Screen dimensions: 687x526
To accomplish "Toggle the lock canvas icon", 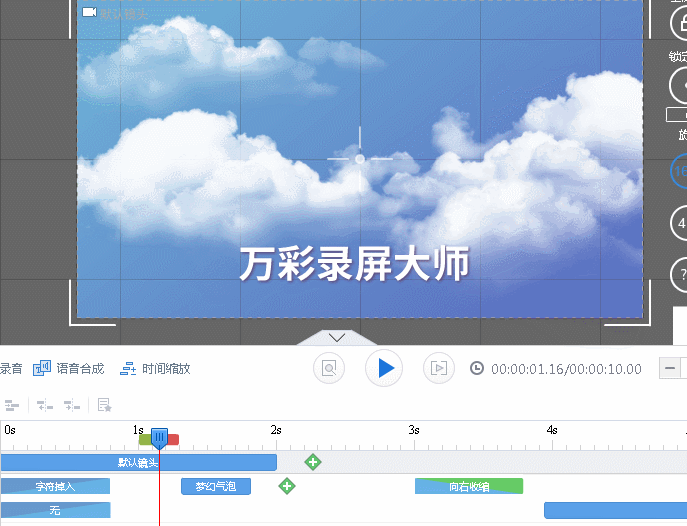I will pyautogui.click(x=680, y=23).
